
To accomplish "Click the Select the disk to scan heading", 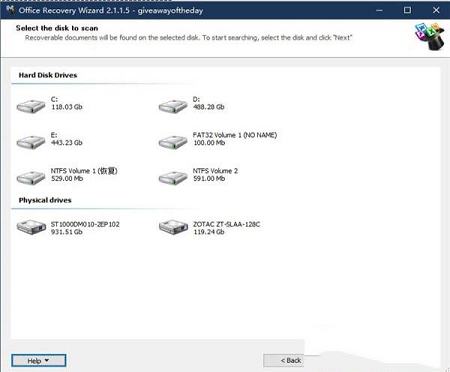I will click(57, 28).
